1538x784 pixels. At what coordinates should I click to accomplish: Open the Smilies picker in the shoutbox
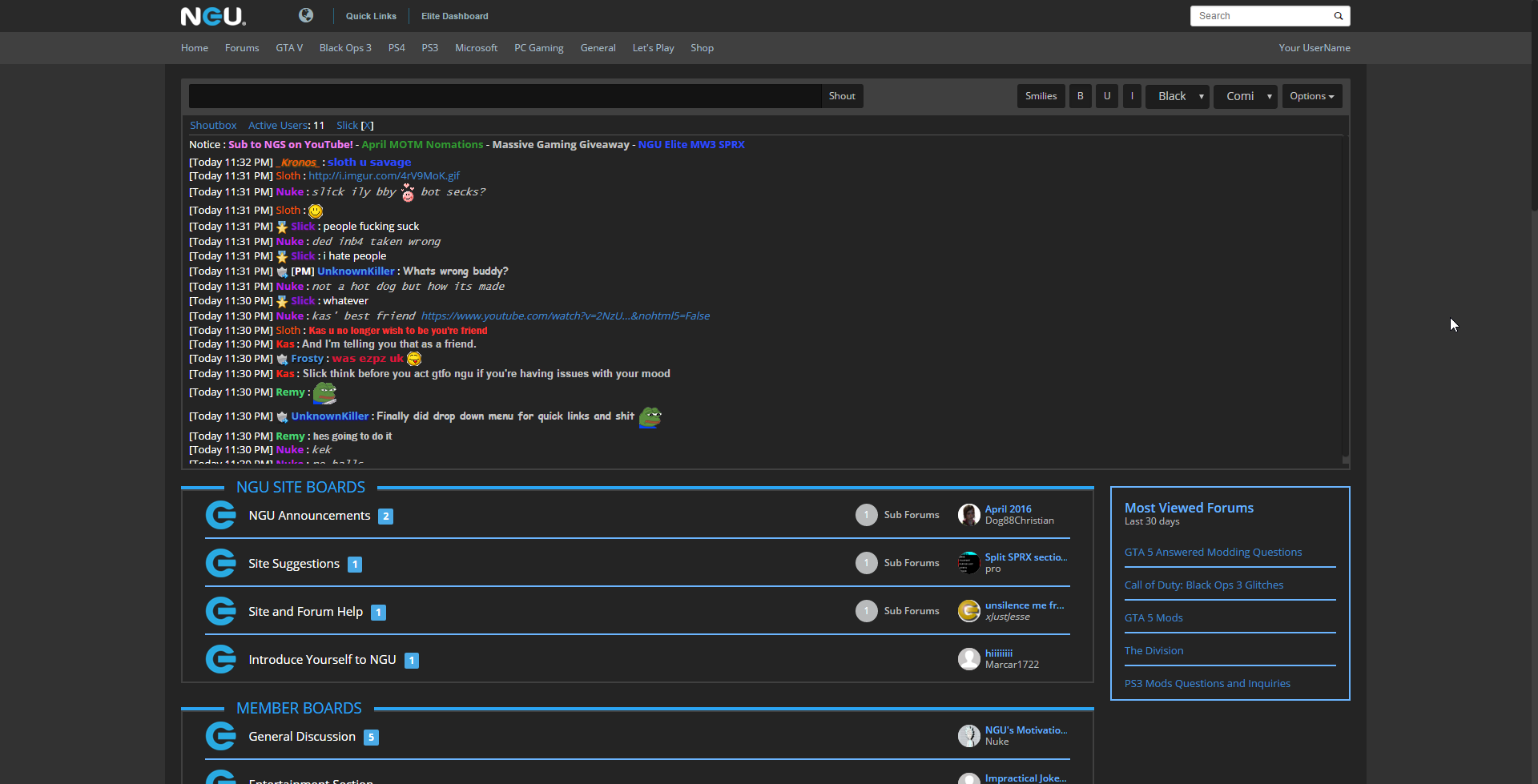click(x=1040, y=95)
